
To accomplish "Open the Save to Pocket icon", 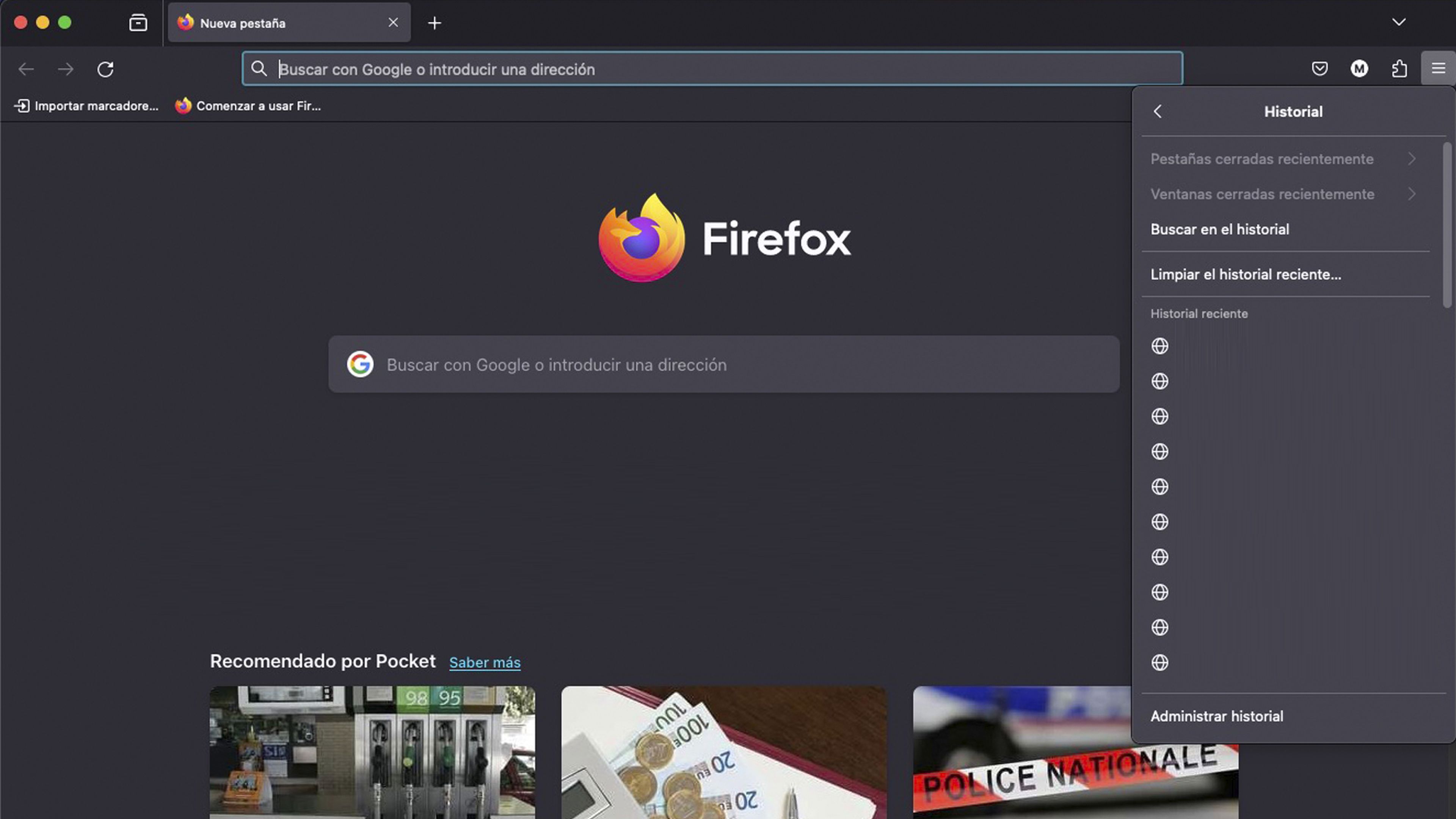I will click(x=1320, y=69).
